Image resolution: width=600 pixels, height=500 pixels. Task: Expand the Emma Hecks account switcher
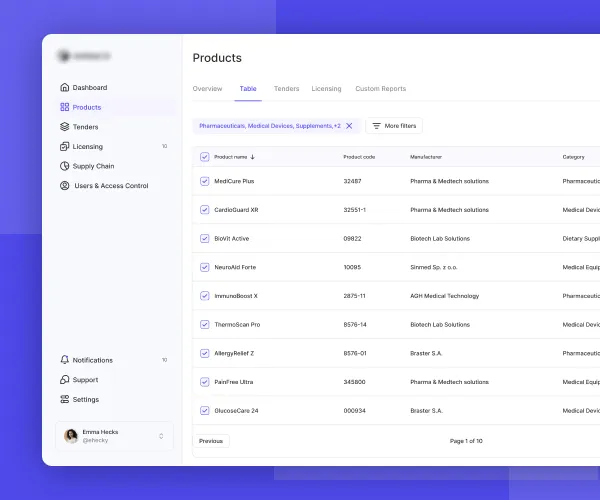point(161,436)
